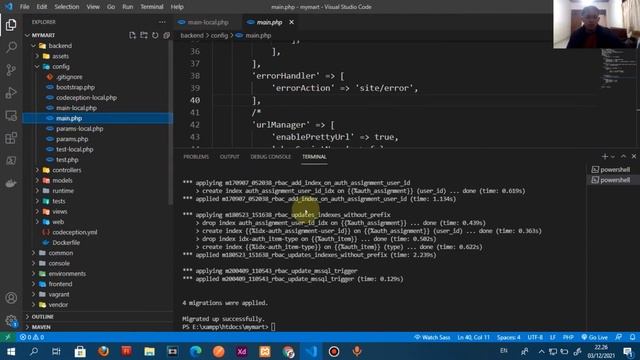Screen dimensions: 640x360
Task: Maximize the terminal panel size
Action: [623, 156]
